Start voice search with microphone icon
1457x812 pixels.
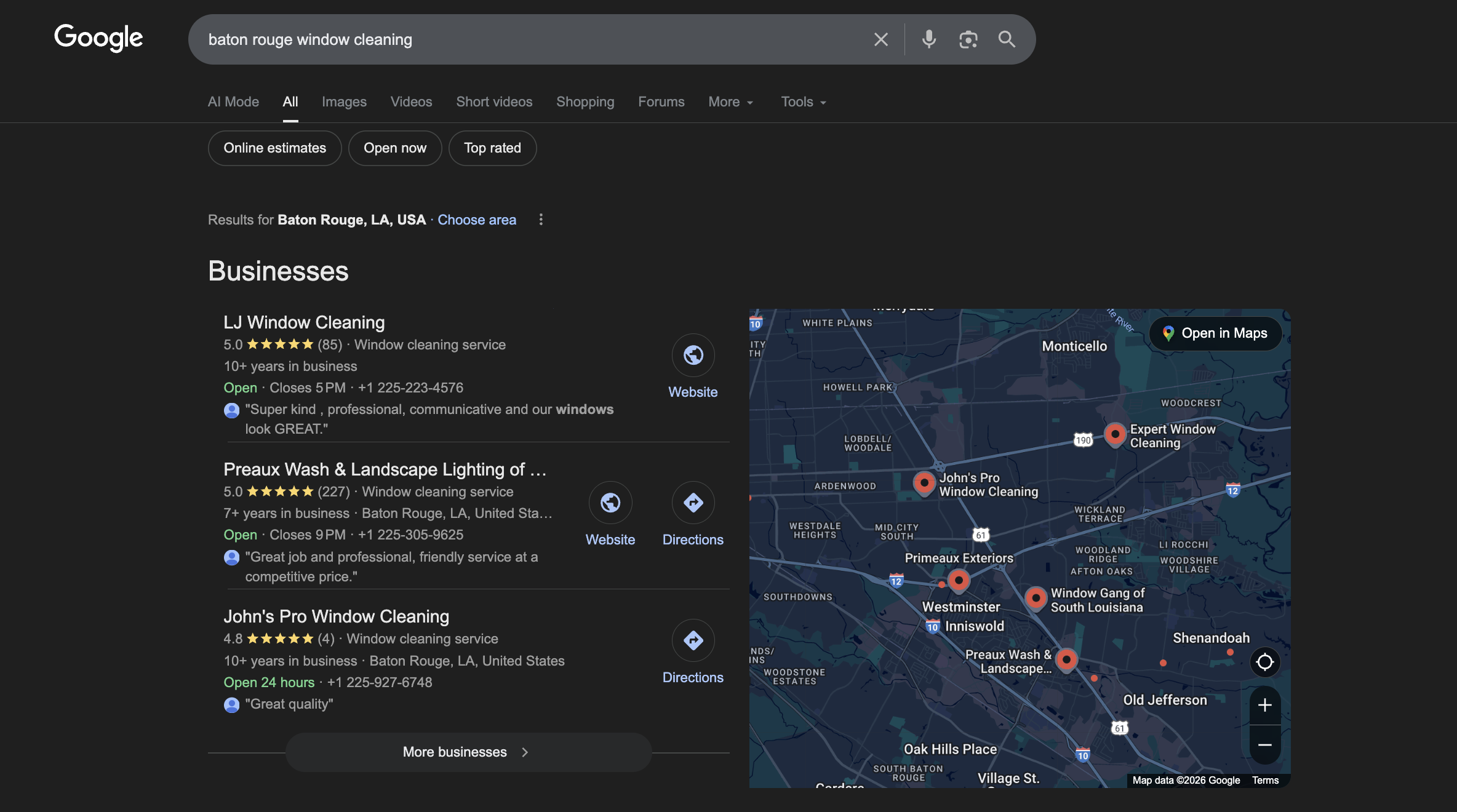(928, 39)
